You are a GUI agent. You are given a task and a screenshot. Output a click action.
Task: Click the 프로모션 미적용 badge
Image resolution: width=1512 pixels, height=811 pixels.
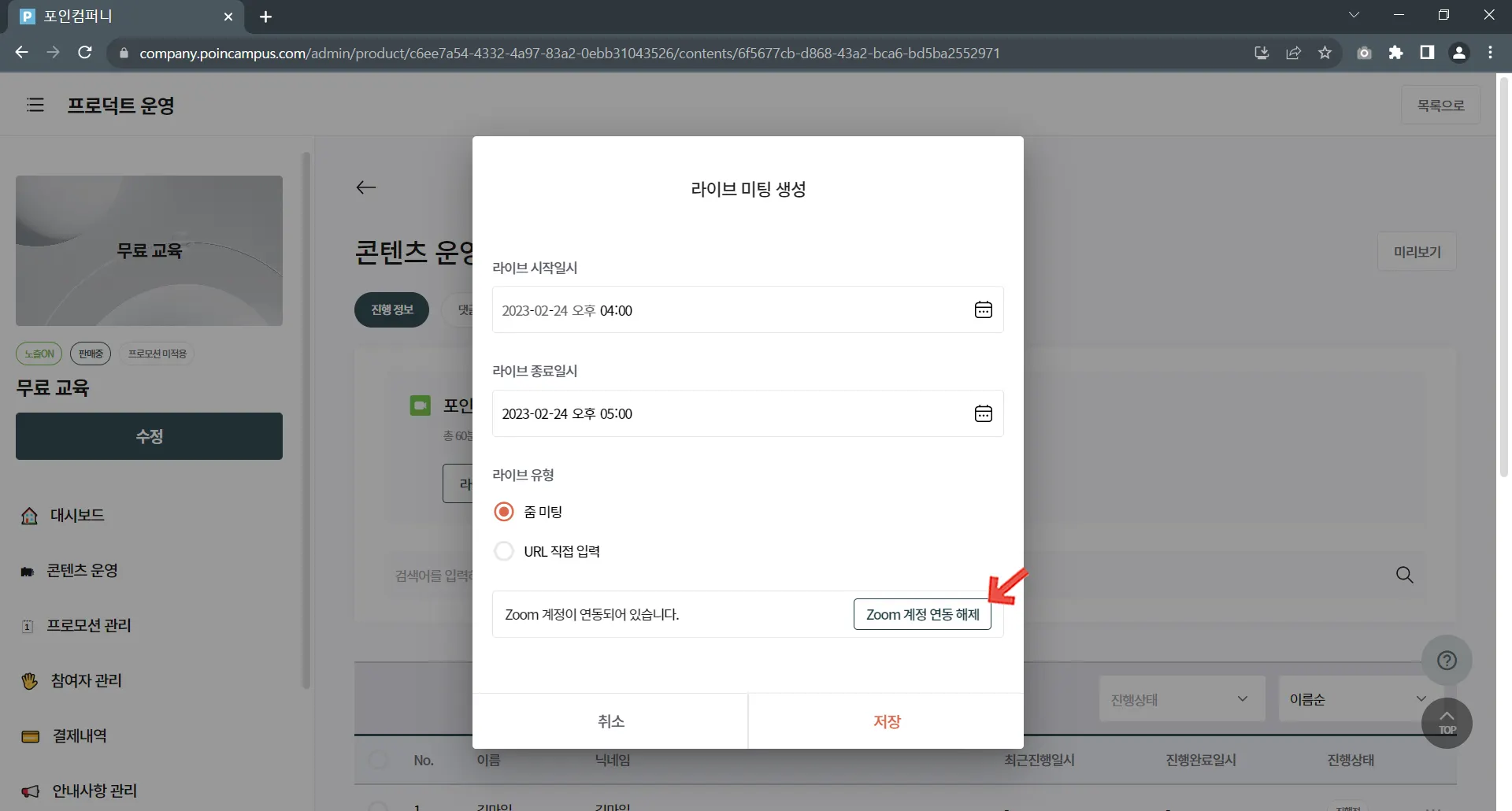tap(157, 354)
